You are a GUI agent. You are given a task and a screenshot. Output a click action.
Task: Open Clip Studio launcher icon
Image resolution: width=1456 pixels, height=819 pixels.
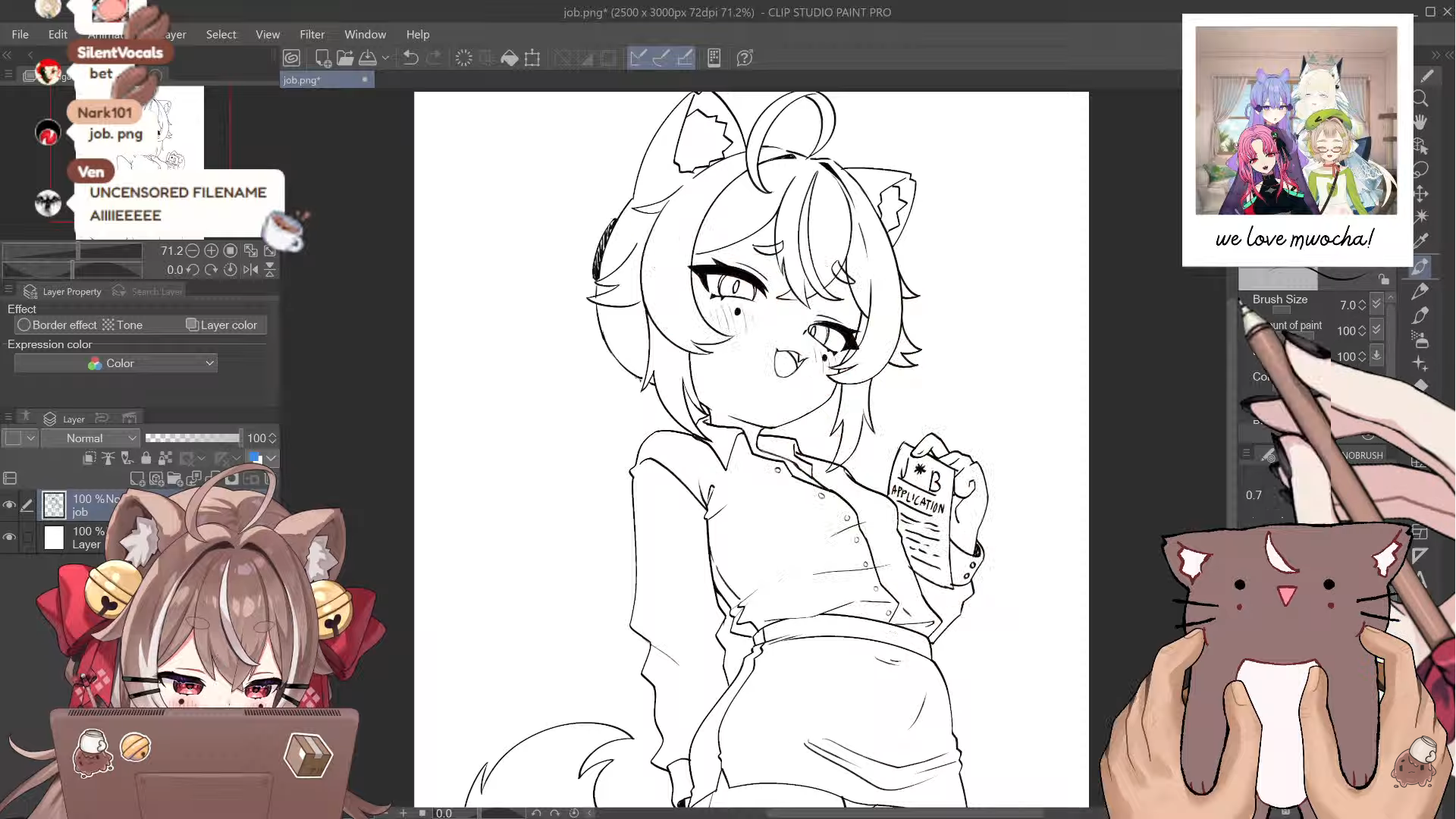292,58
